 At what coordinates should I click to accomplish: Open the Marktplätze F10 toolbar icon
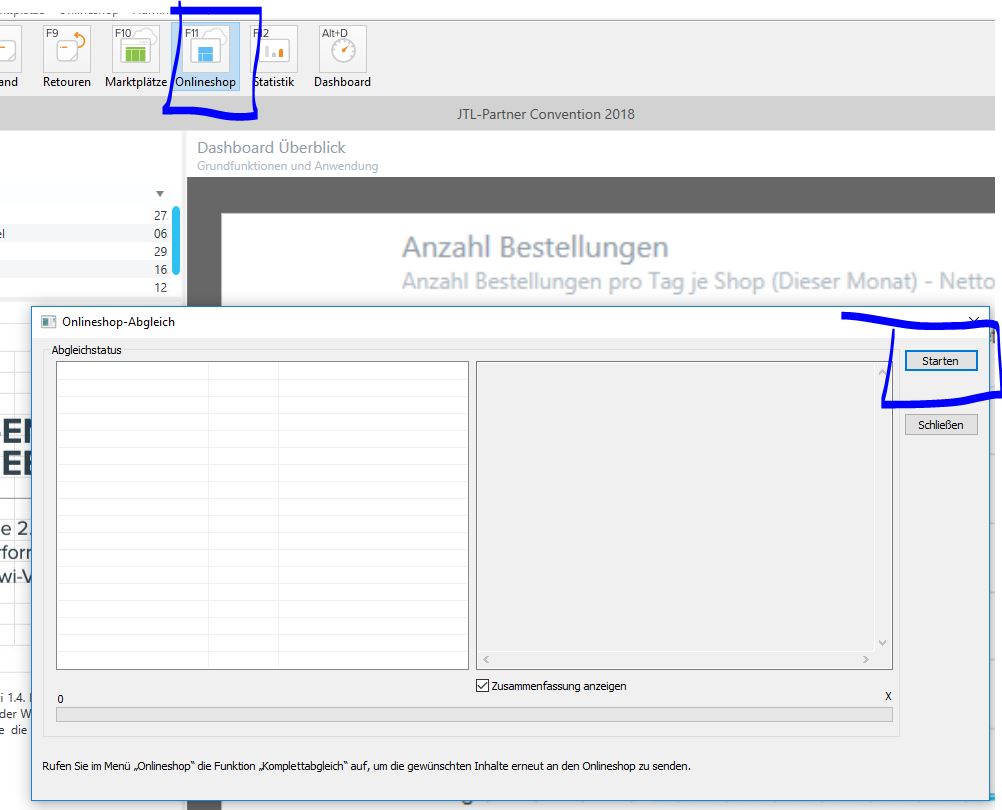click(x=135, y=57)
